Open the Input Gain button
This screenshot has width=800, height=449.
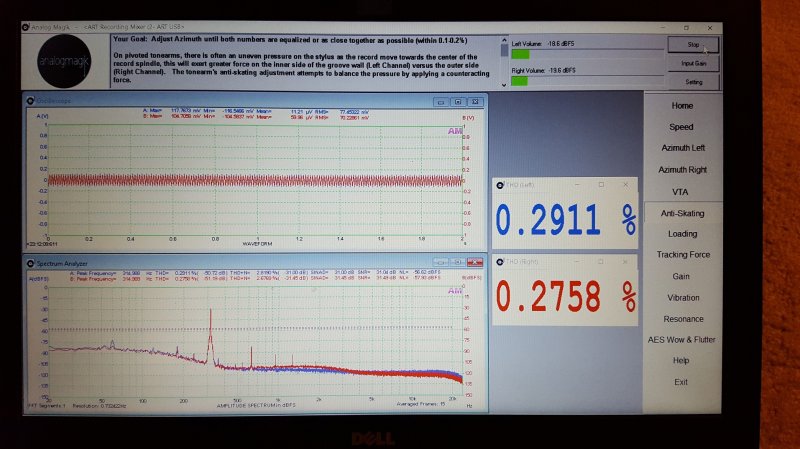point(693,63)
